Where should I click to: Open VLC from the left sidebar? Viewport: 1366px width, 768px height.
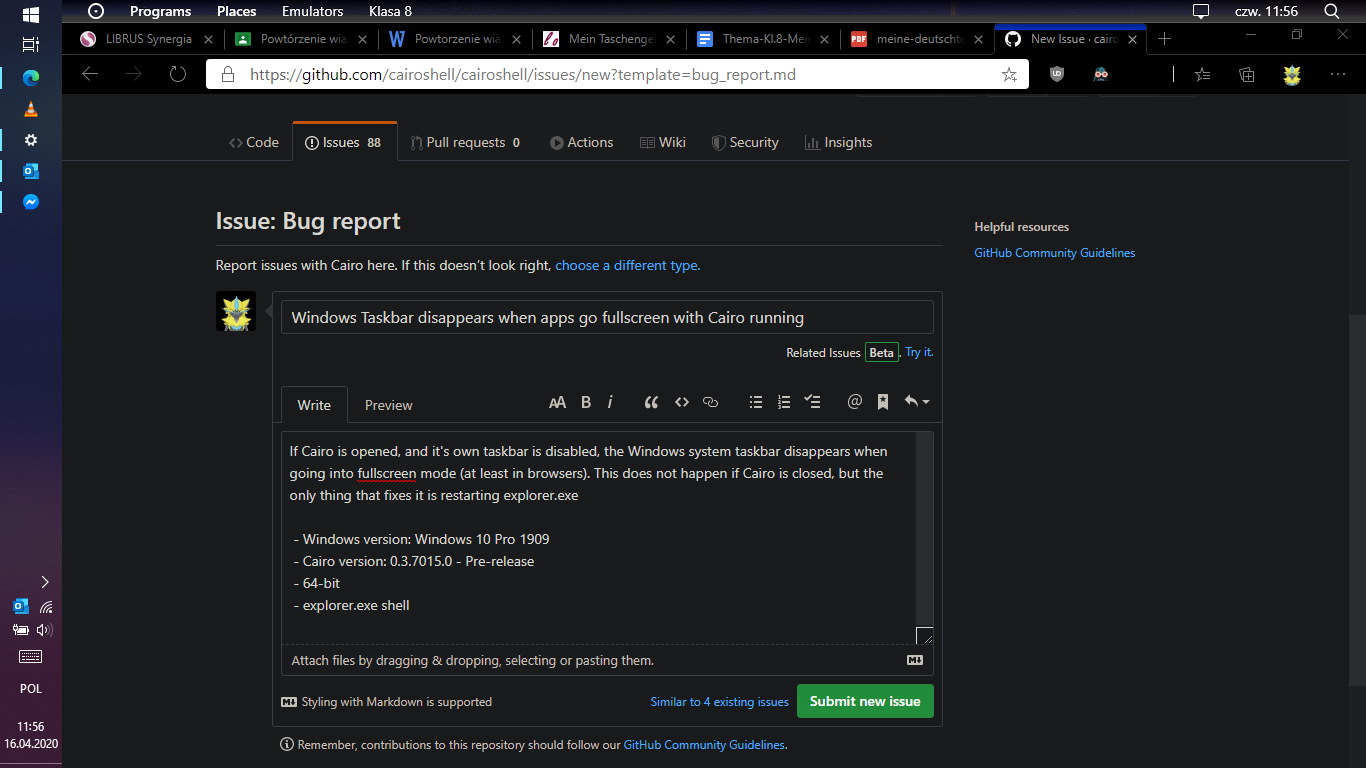30,110
